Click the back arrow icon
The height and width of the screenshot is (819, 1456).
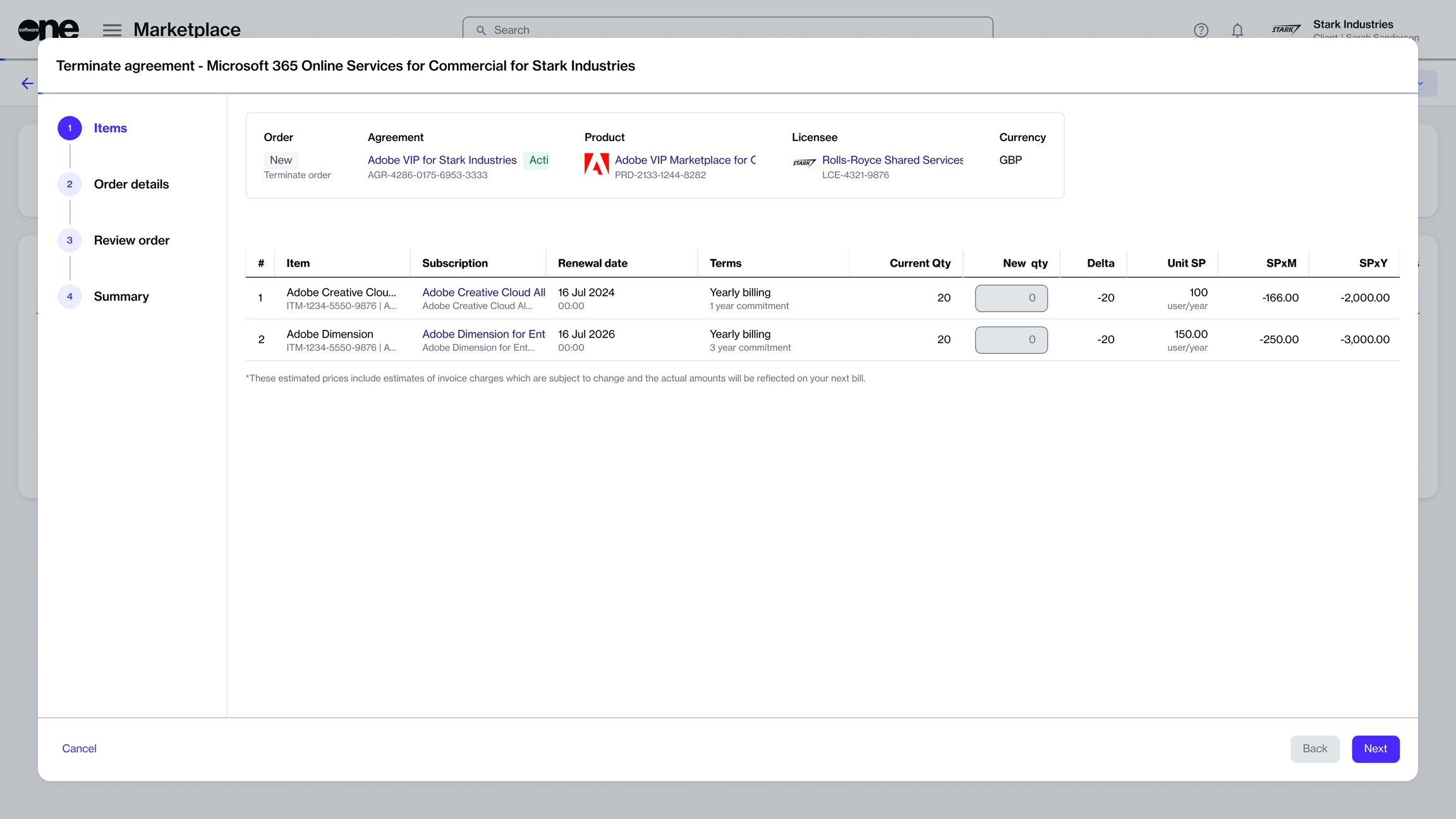tap(27, 83)
